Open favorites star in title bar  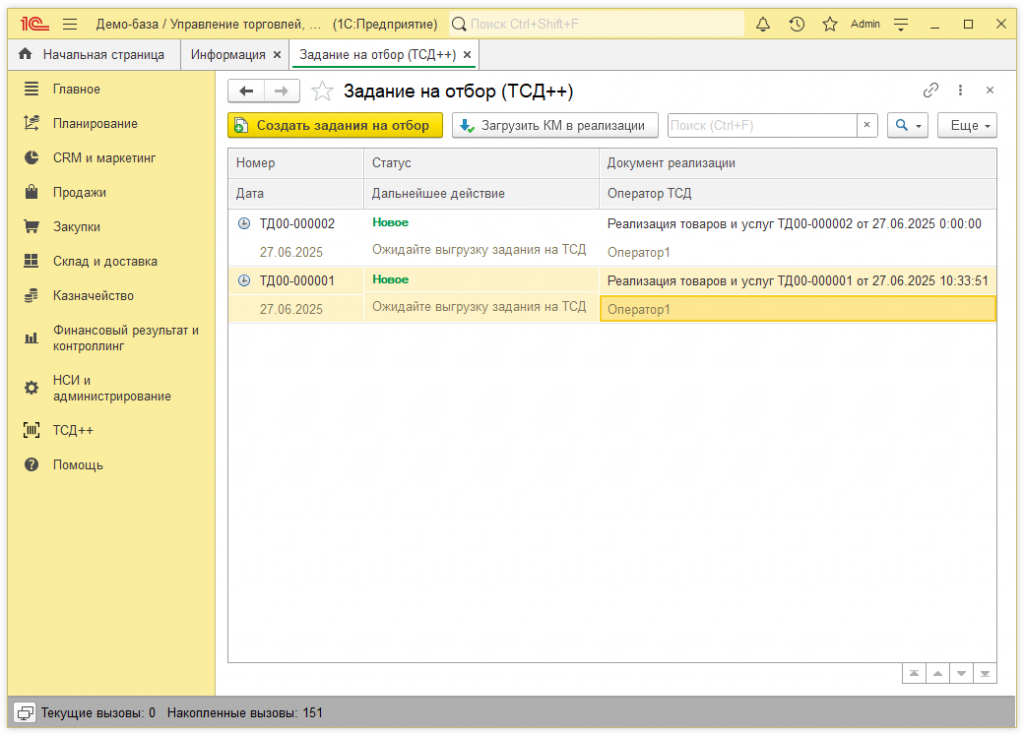[x=830, y=24]
